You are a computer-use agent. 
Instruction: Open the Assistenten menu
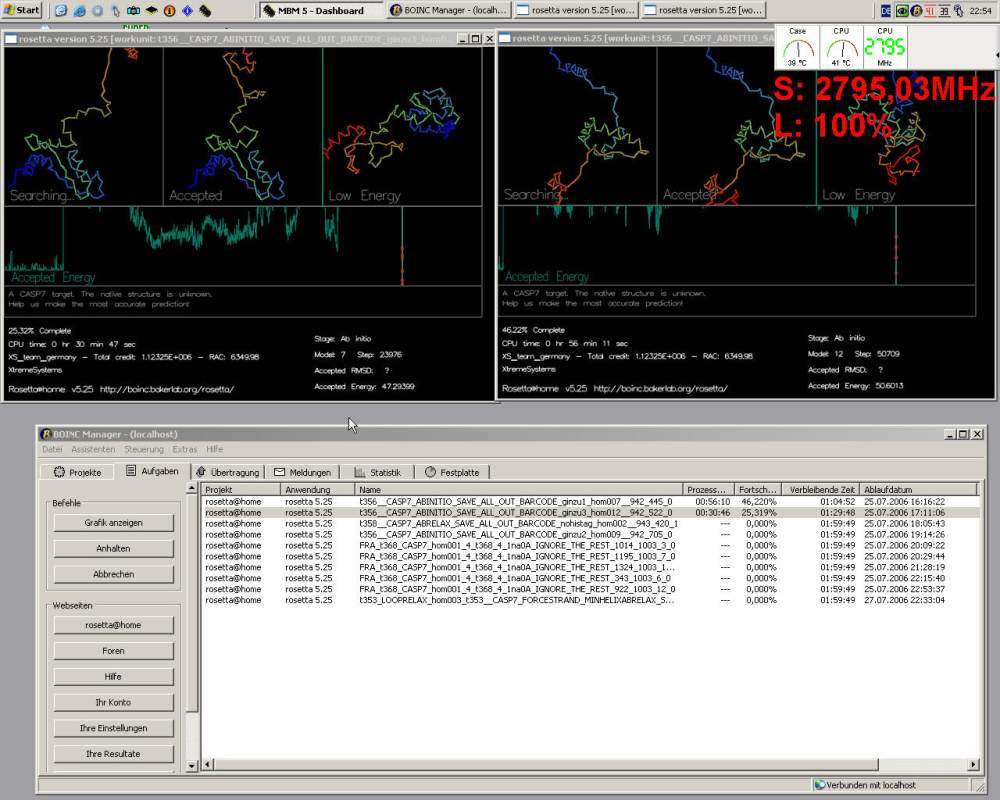(x=93, y=449)
